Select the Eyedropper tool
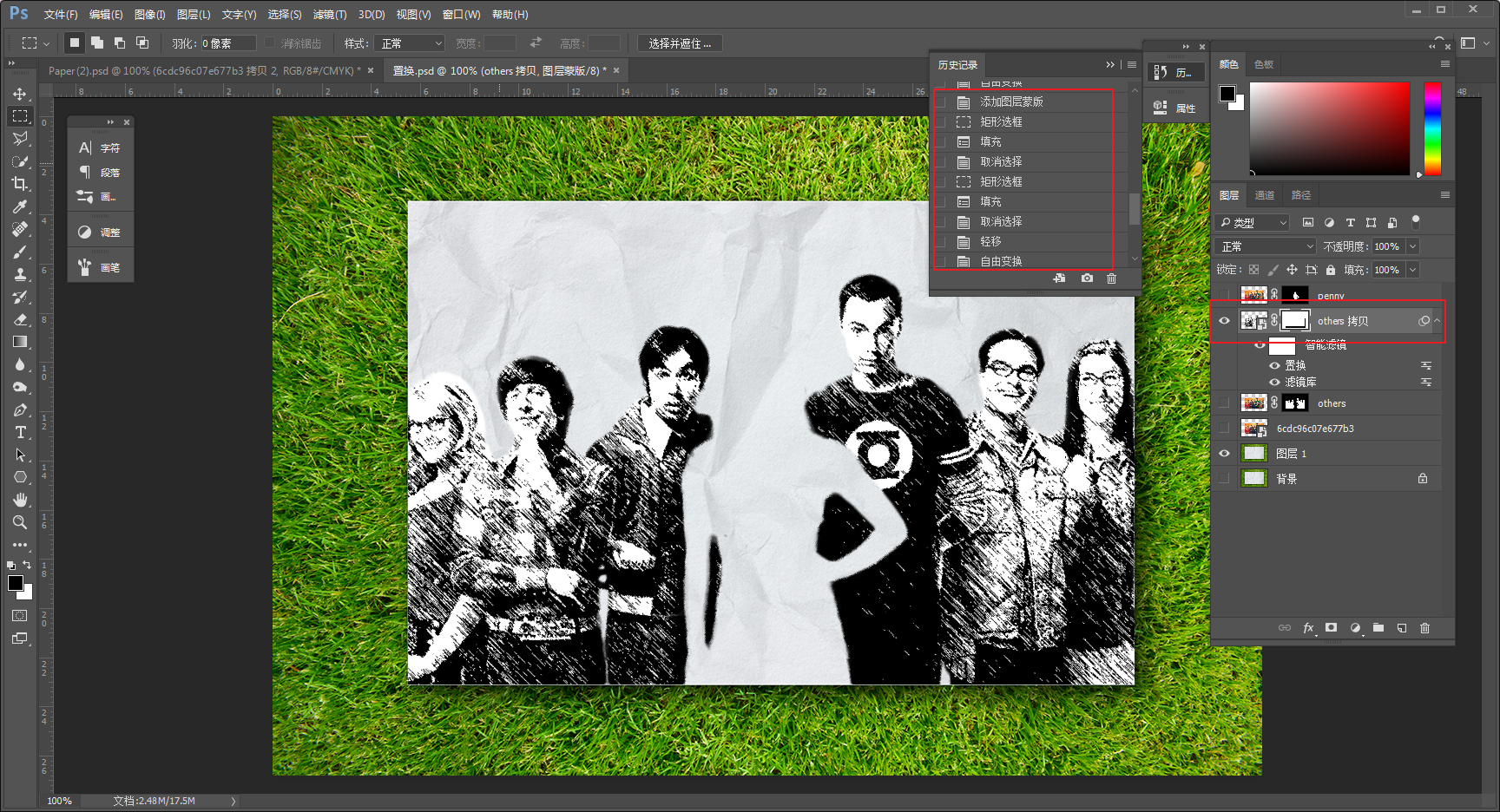Viewport: 1500px width, 812px height. [19, 206]
